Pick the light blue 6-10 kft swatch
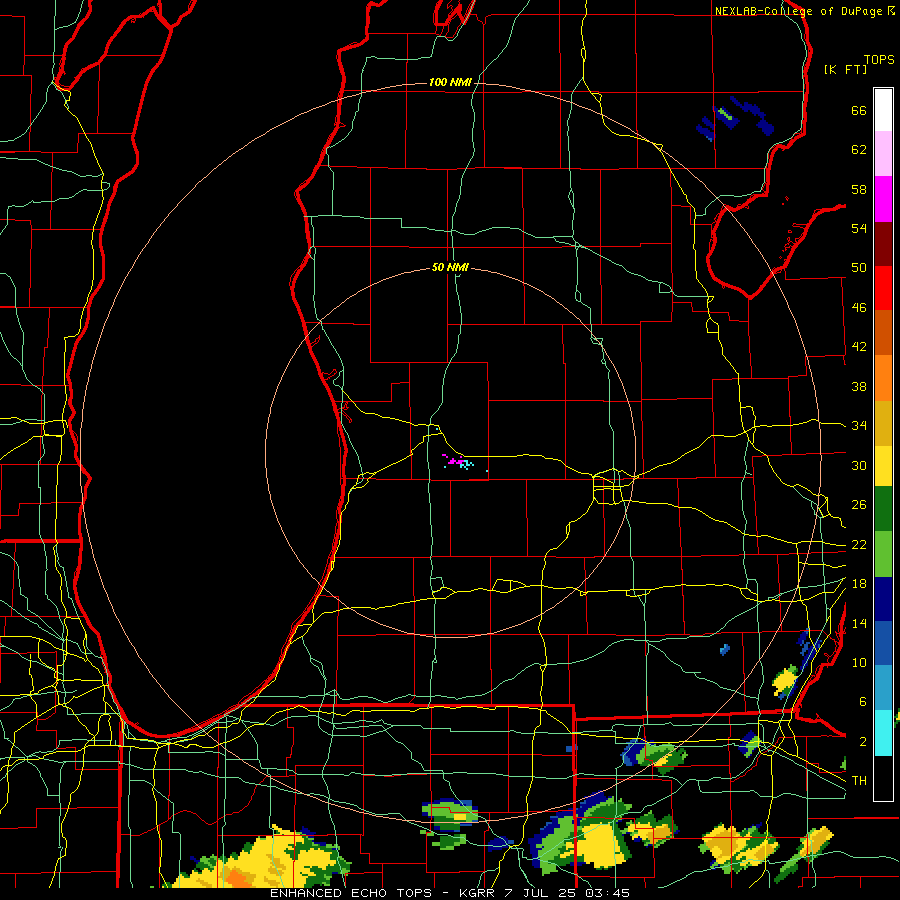900x900 pixels. click(x=883, y=688)
